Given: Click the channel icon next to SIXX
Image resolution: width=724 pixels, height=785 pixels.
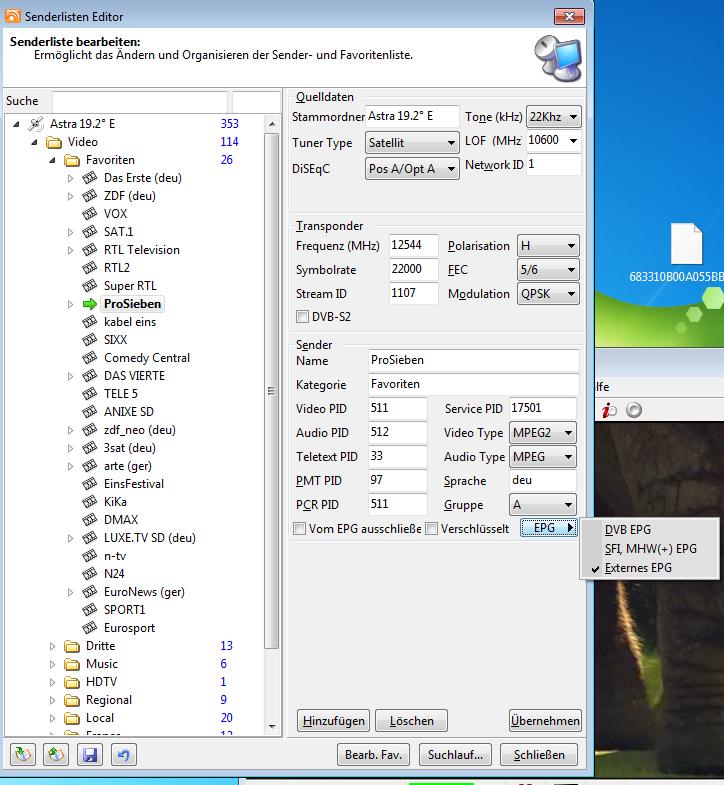Looking at the screenshot, I should (90, 340).
